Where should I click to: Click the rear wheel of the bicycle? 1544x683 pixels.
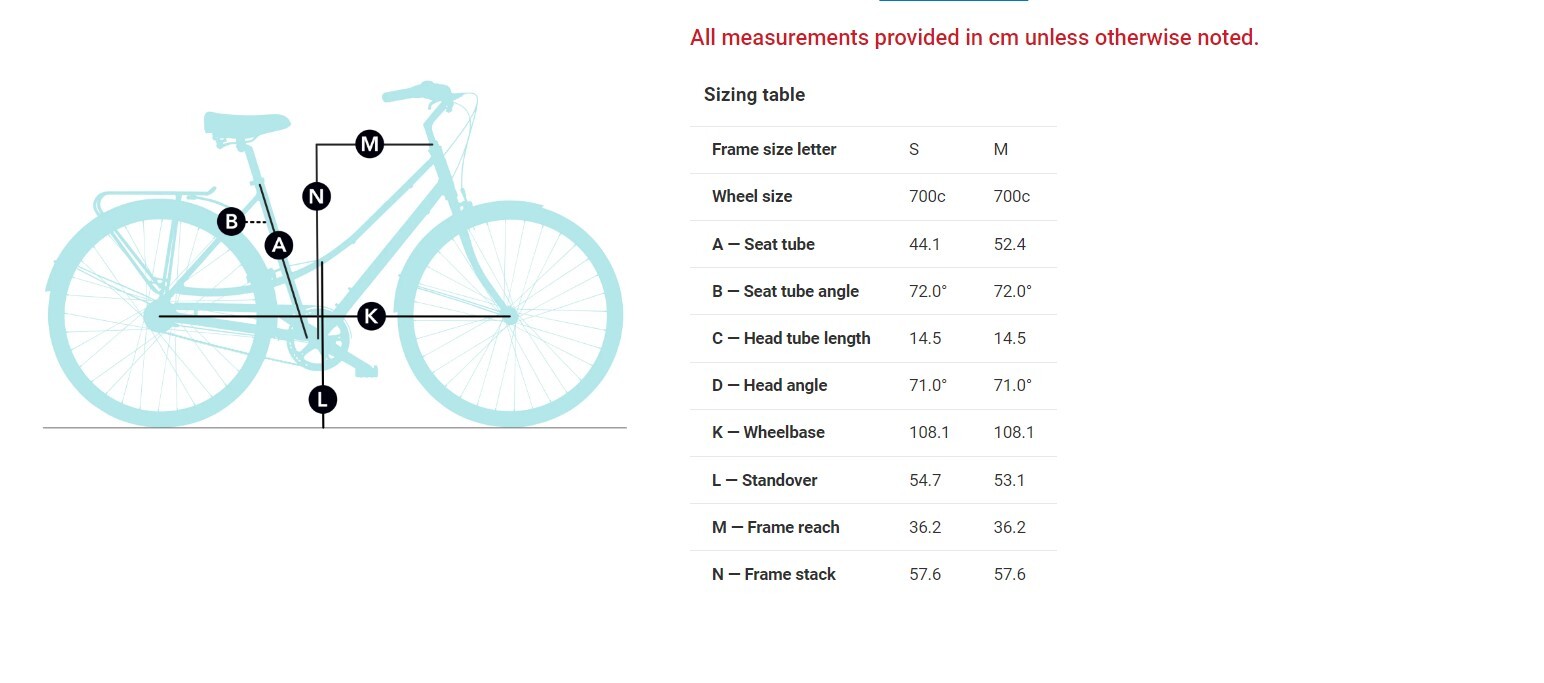162,314
